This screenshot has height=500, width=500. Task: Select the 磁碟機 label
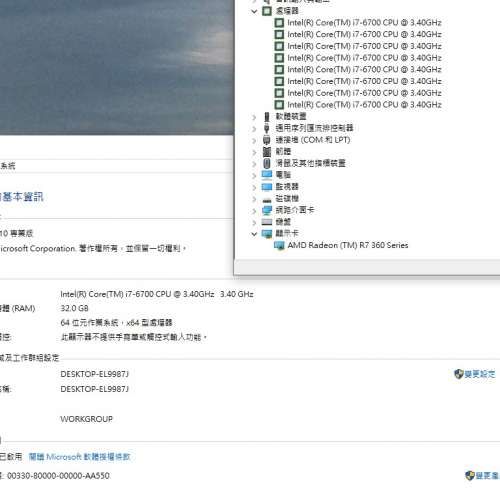287,198
